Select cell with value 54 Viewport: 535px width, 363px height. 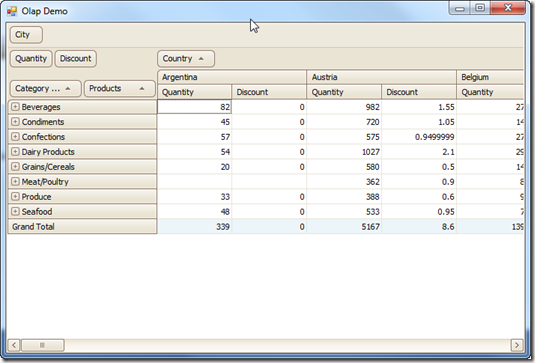194,152
